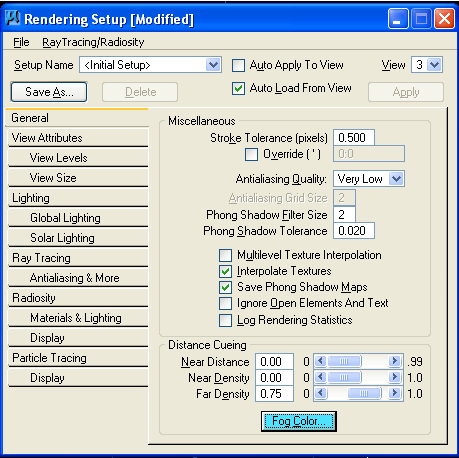Open the Fog Color picker
This screenshot has width=459, height=458.
pyautogui.click(x=299, y=421)
